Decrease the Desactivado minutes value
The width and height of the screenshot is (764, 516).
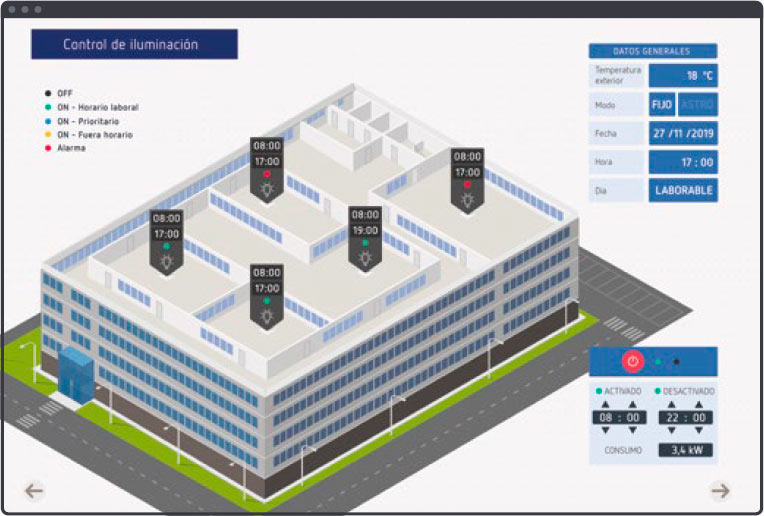[x=699, y=431]
